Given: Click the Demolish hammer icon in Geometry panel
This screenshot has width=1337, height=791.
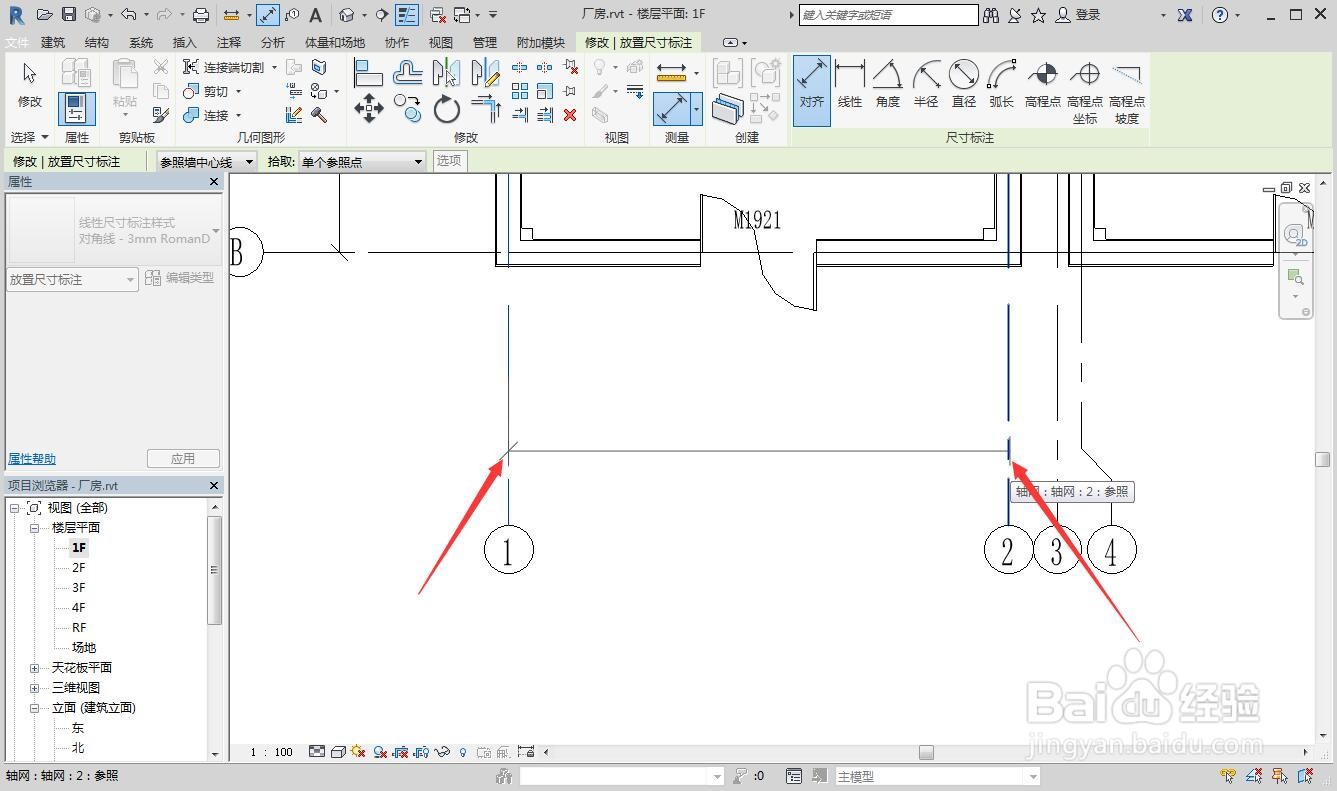Looking at the screenshot, I should [320, 115].
